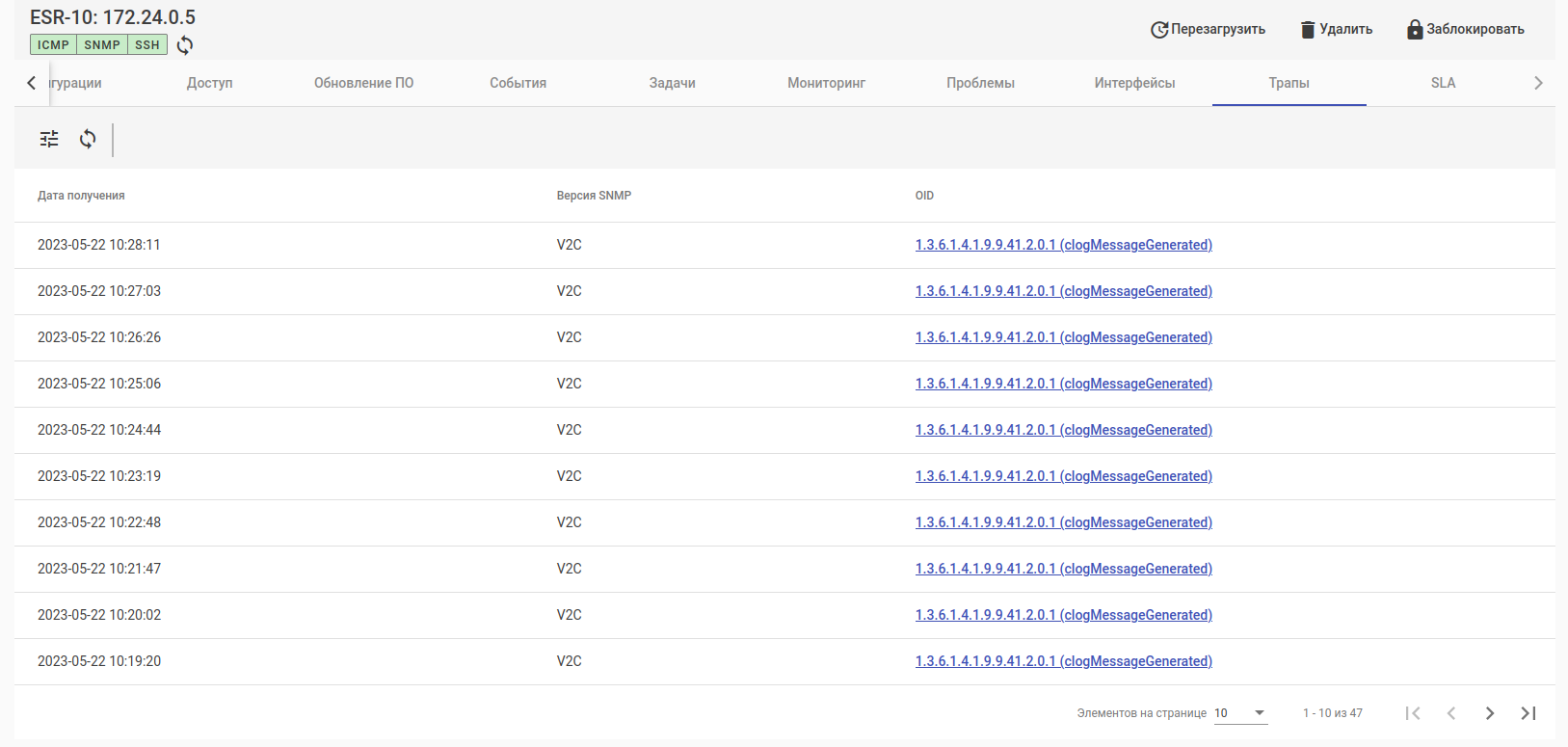Open the traps filter settings icon
This screenshot has width=1568, height=747.
click(49, 139)
